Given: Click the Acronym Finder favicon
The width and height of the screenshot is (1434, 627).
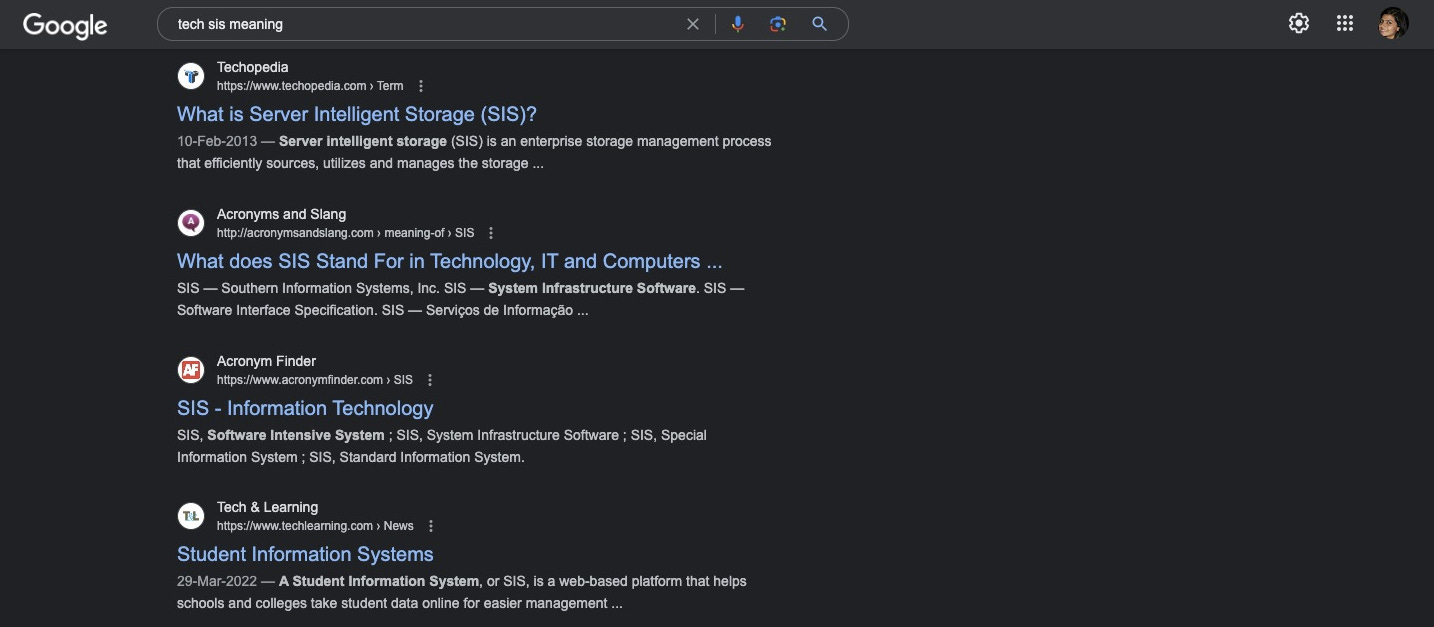Looking at the screenshot, I should click(x=191, y=370).
